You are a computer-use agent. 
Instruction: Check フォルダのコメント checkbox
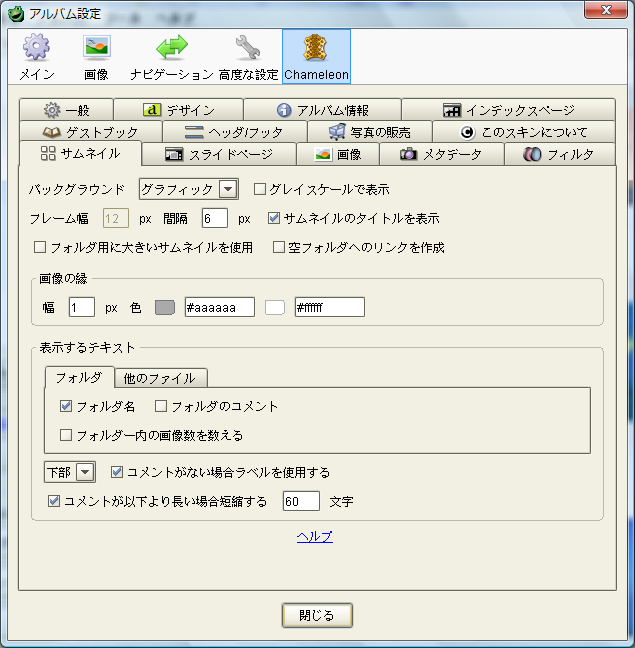[161, 406]
